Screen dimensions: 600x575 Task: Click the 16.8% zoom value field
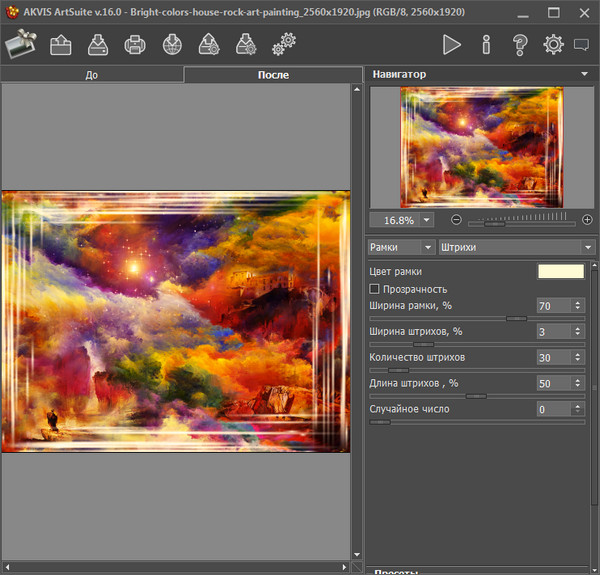396,220
